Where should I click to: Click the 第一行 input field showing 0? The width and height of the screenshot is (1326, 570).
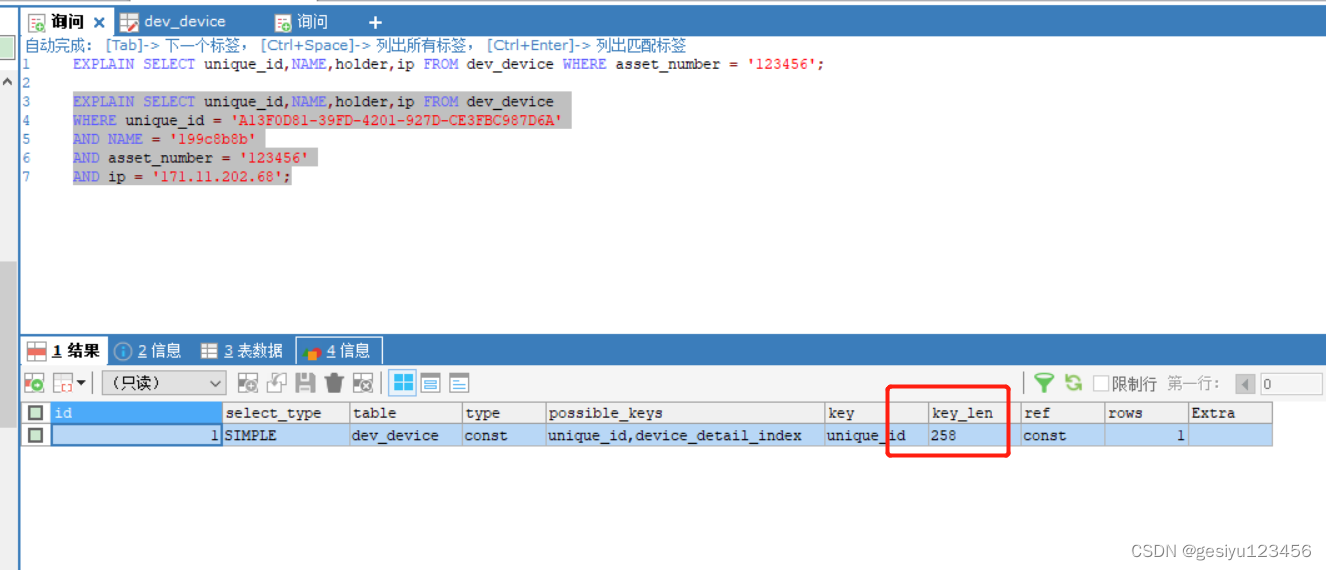[x=1290, y=384]
